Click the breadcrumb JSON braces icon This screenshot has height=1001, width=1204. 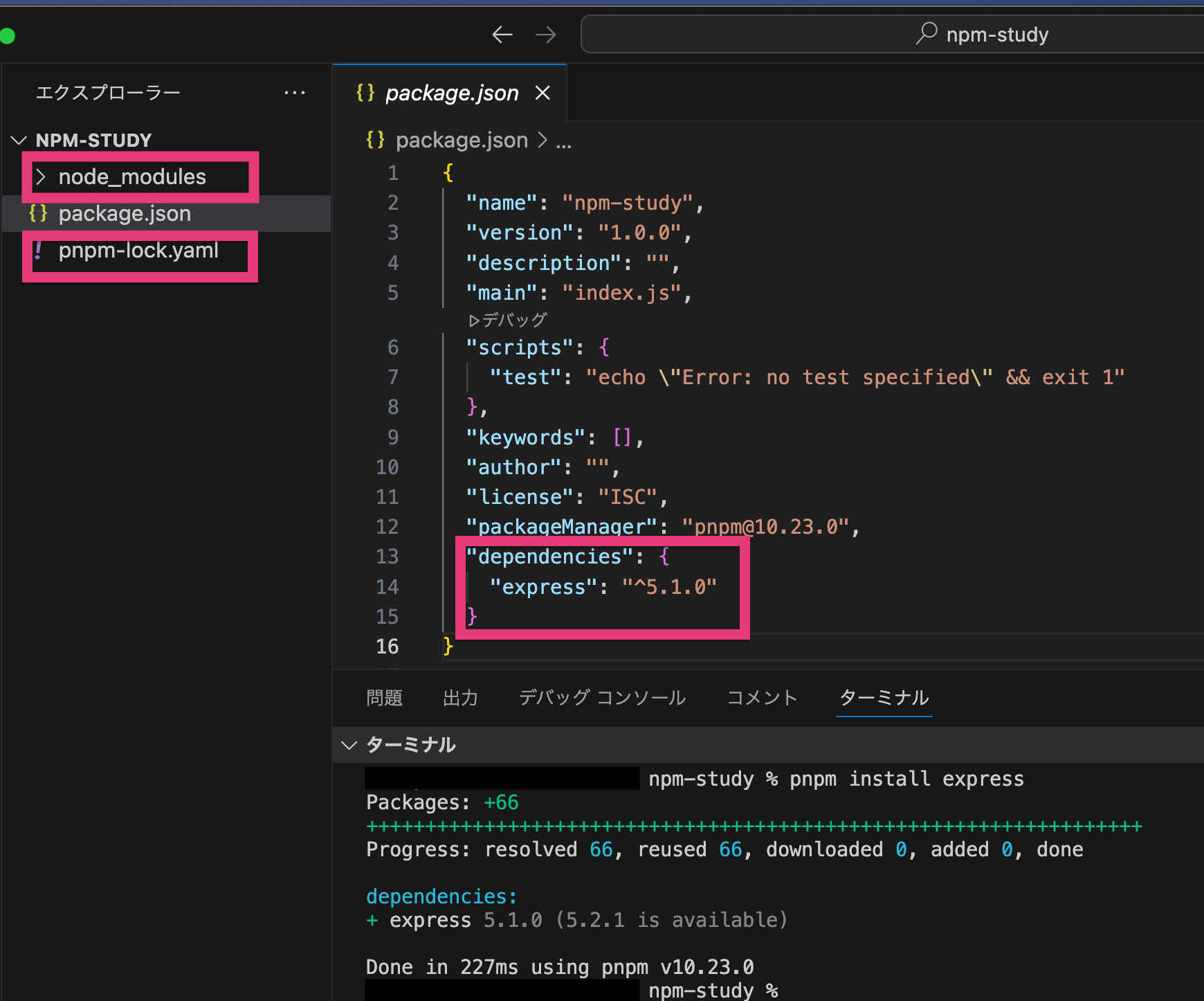[375, 140]
